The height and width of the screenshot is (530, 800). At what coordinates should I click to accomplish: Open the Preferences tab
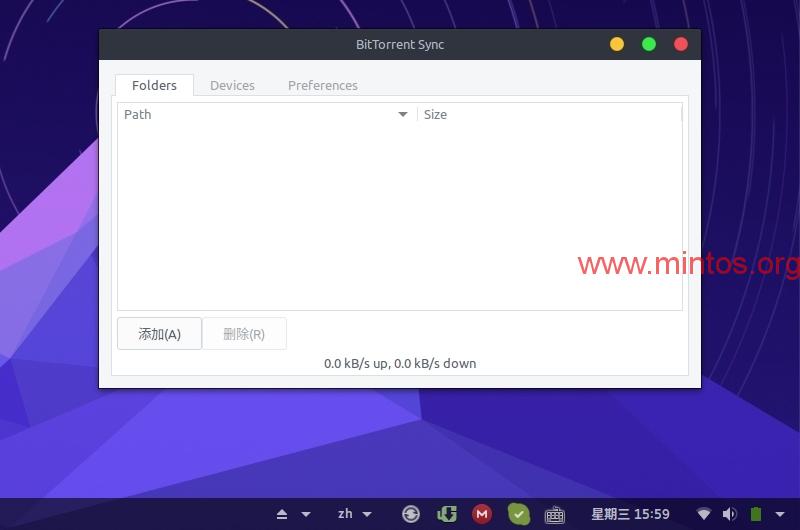[x=322, y=85]
